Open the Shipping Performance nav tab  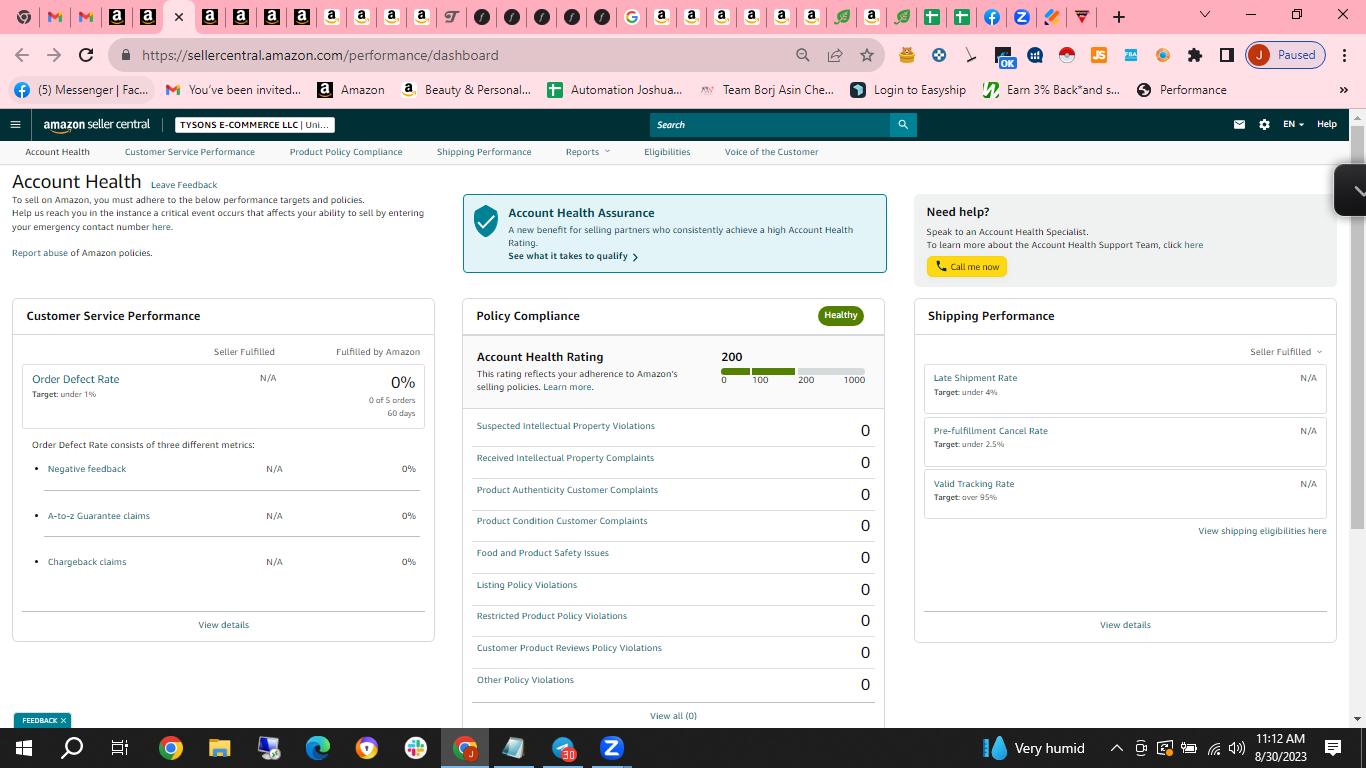pyautogui.click(x=484, y=152)
